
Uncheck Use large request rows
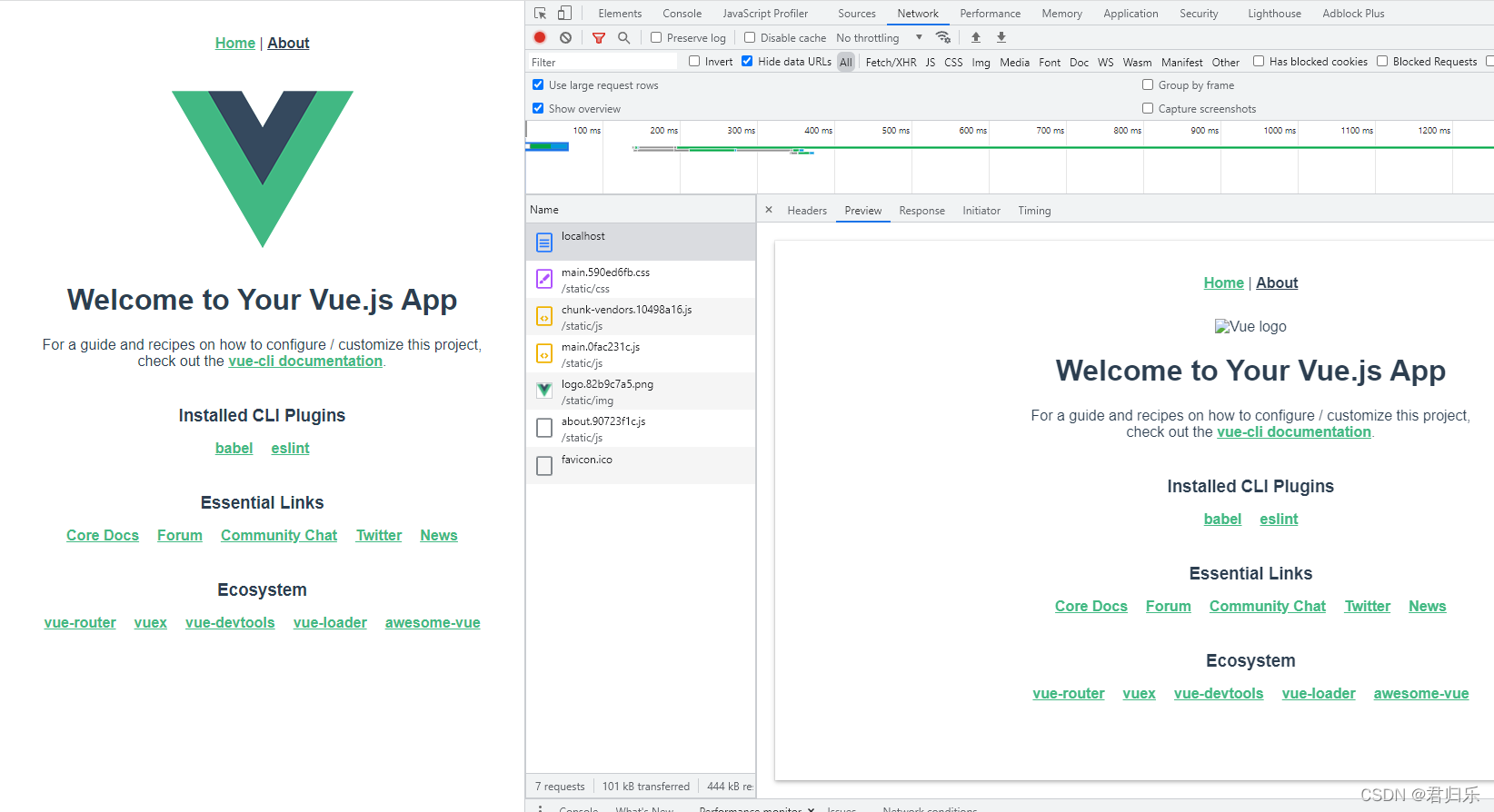tap(538, 84)
